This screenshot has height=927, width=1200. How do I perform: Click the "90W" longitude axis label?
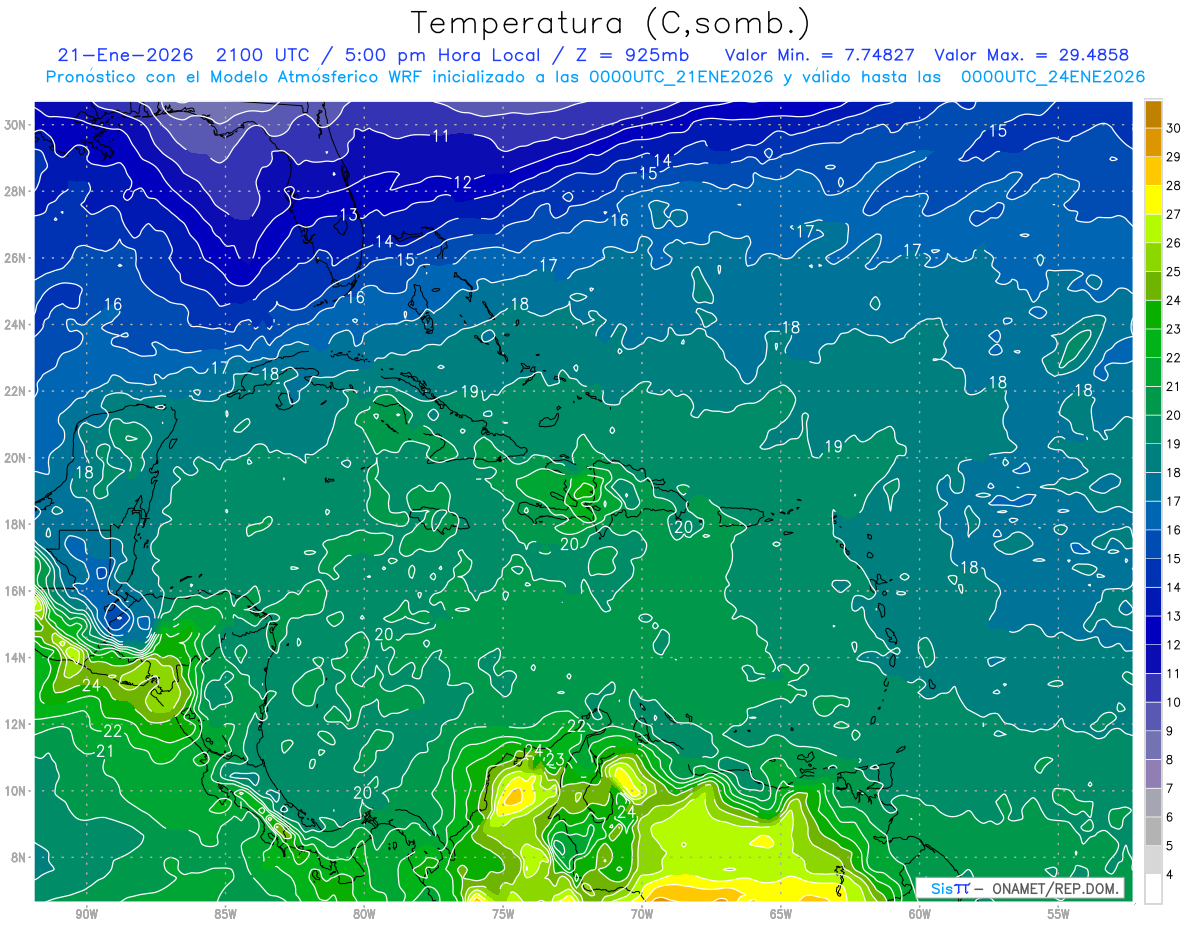(x=87, y=914)
